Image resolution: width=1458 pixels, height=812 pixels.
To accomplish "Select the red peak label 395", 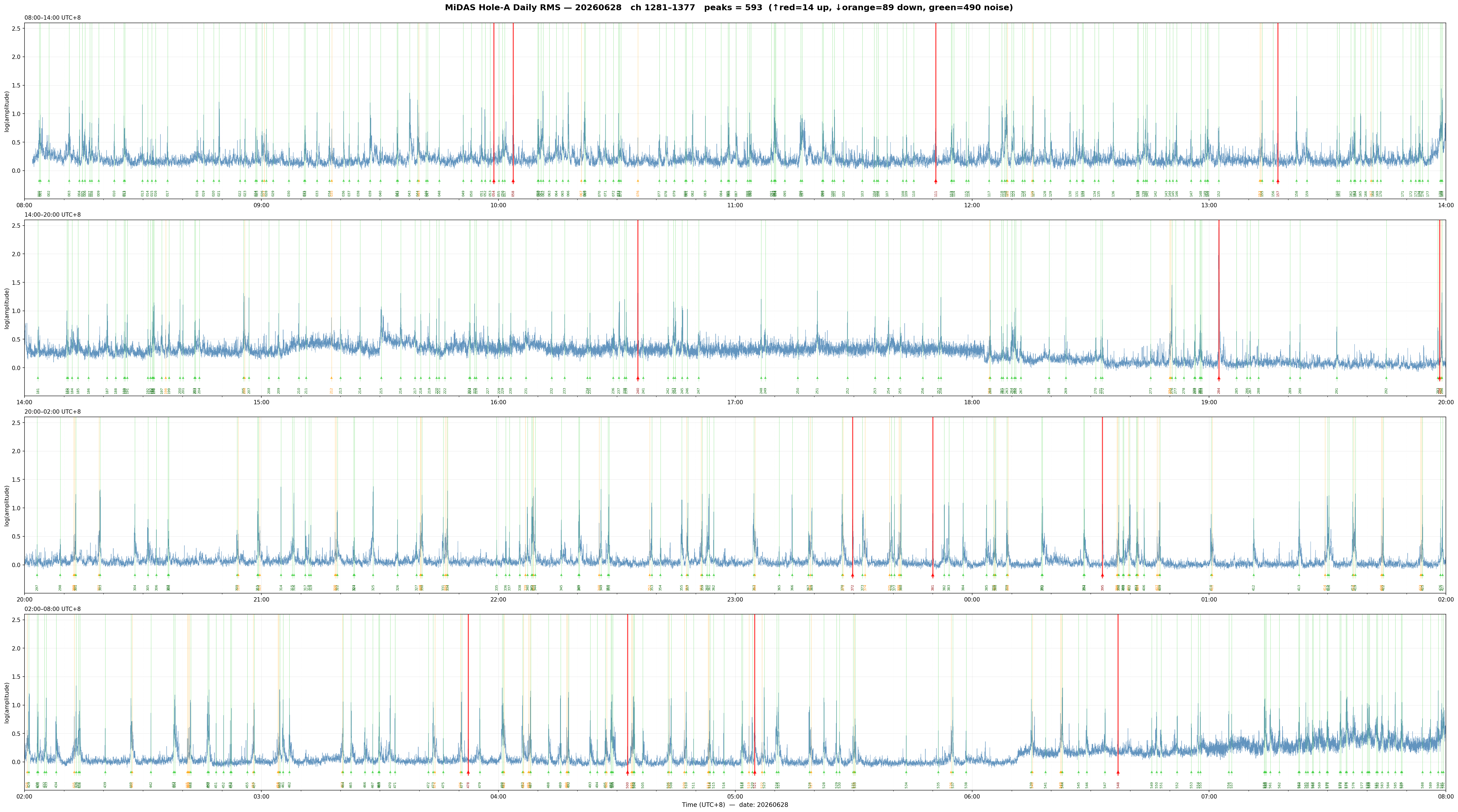I will (1102, 588).
